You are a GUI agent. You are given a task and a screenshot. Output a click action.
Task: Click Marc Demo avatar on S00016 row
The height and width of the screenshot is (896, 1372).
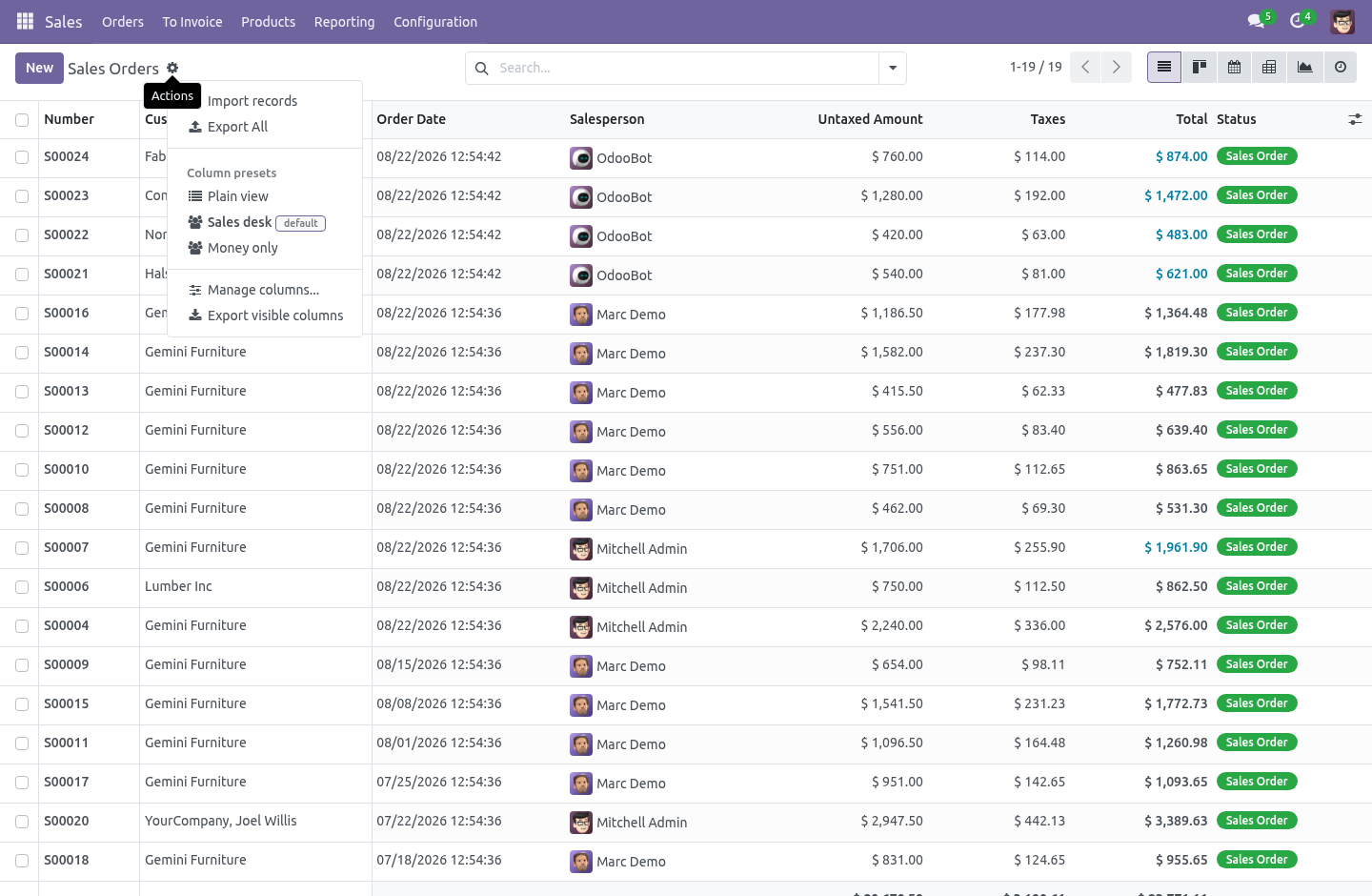[581, 315]
